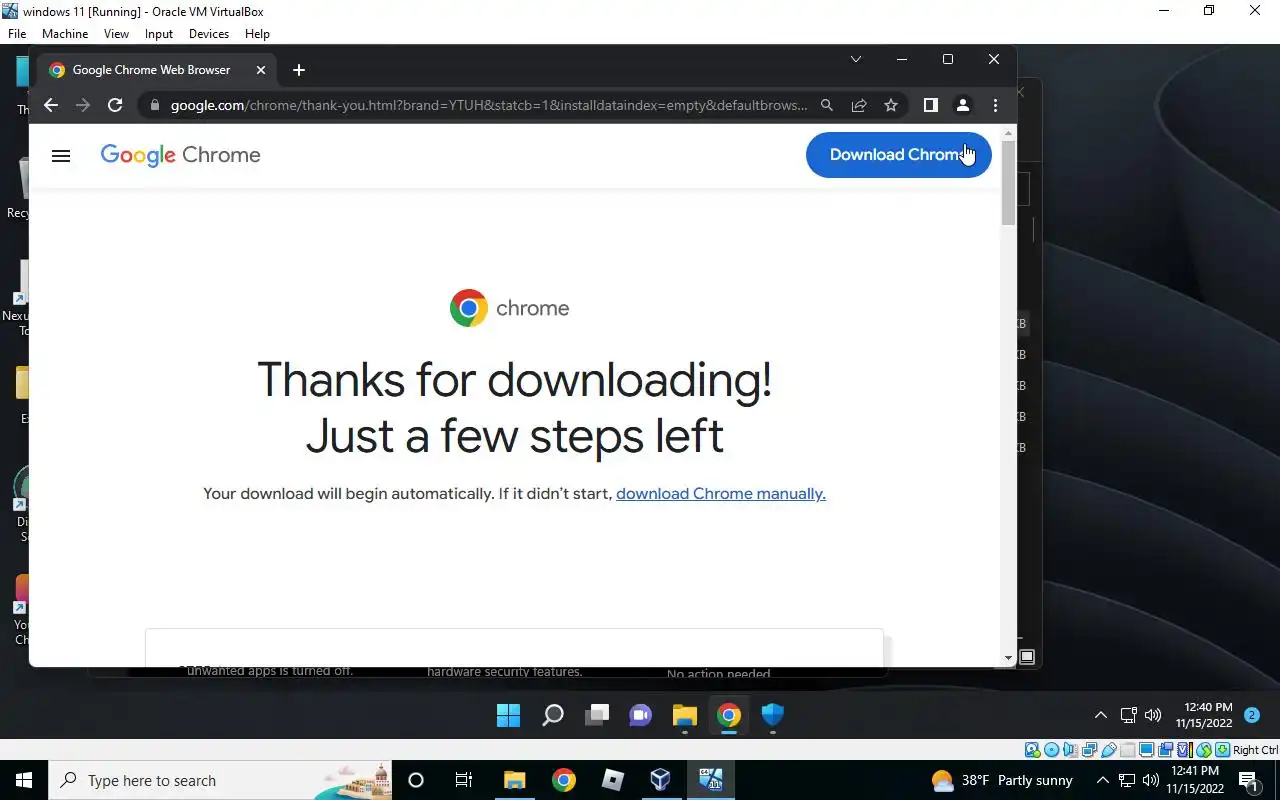
Task: Open host VirtualBox cube taskbar icon
Action: 661,780
